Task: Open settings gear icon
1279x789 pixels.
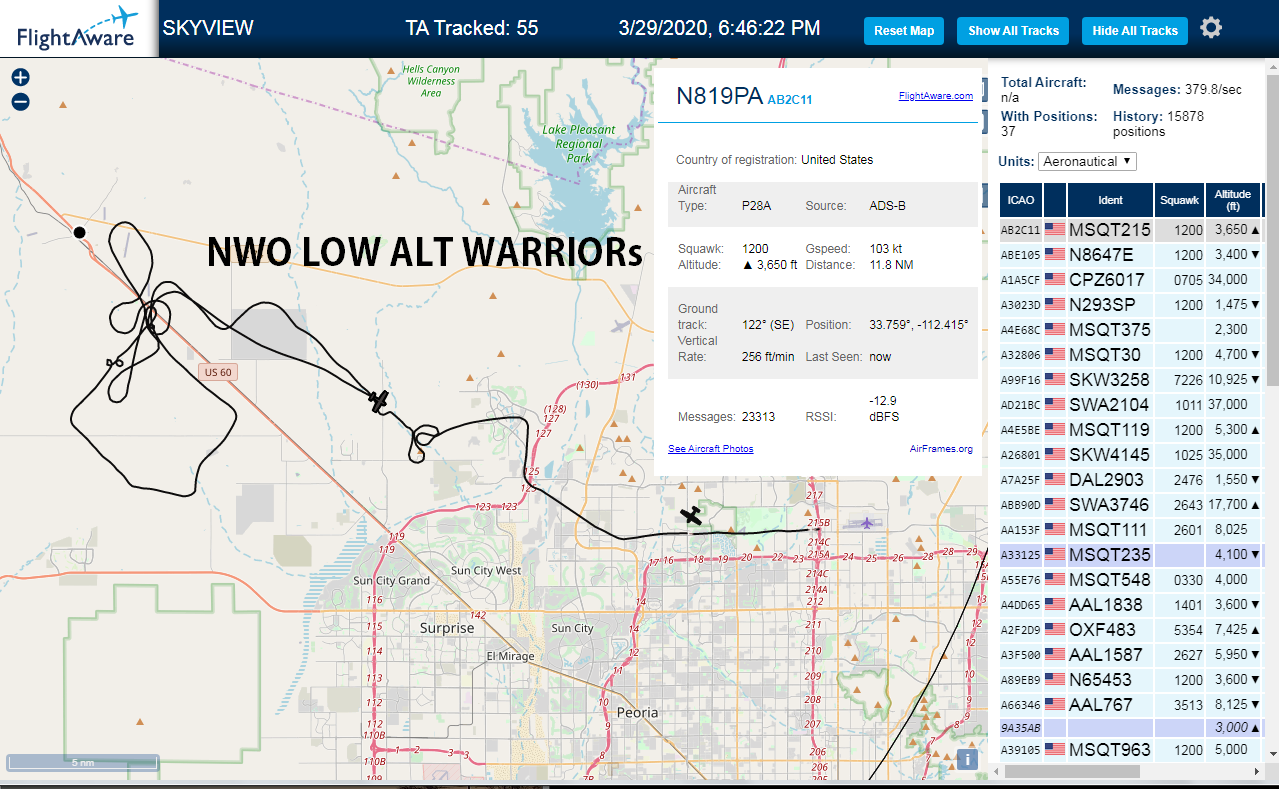Action: tap(1211, 28)
